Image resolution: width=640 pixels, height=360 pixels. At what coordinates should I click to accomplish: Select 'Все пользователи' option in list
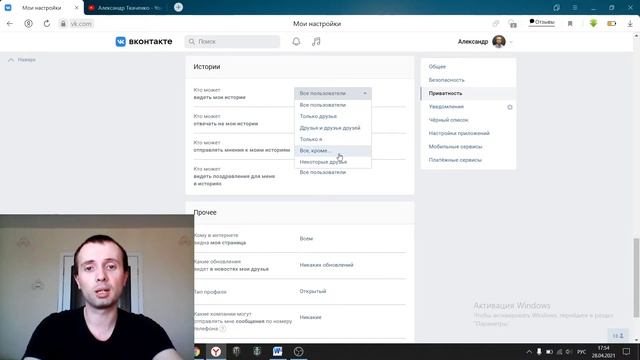click(333, 105)
